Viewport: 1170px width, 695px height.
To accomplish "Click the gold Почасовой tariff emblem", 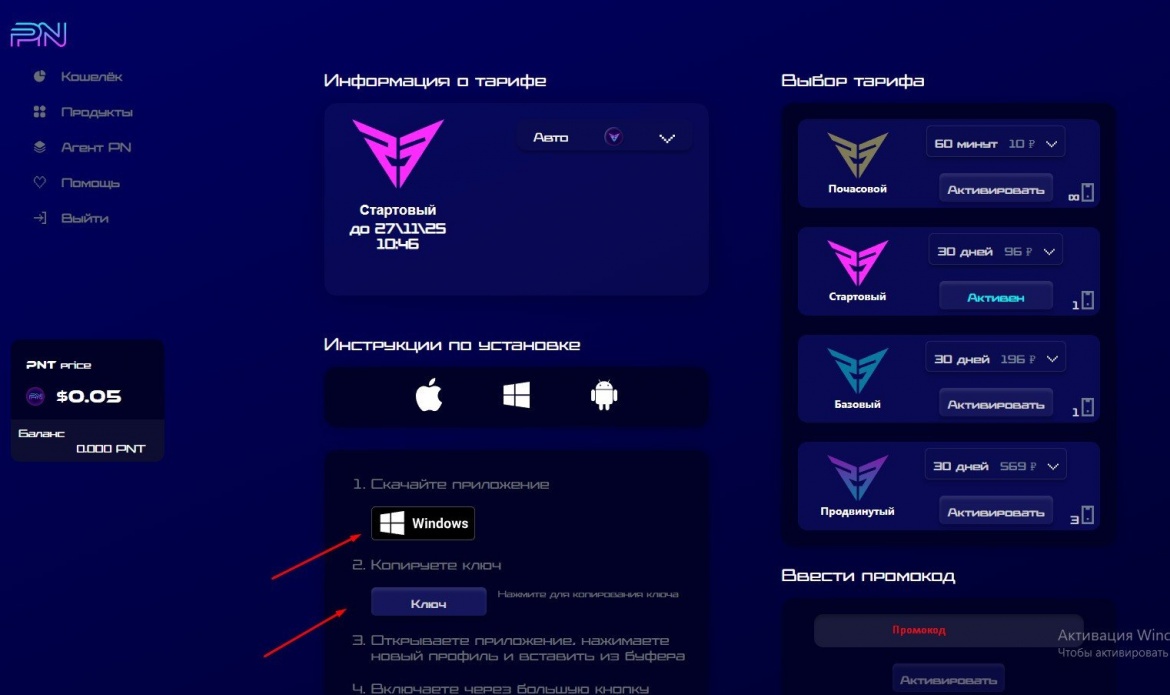I will [857, 155].
